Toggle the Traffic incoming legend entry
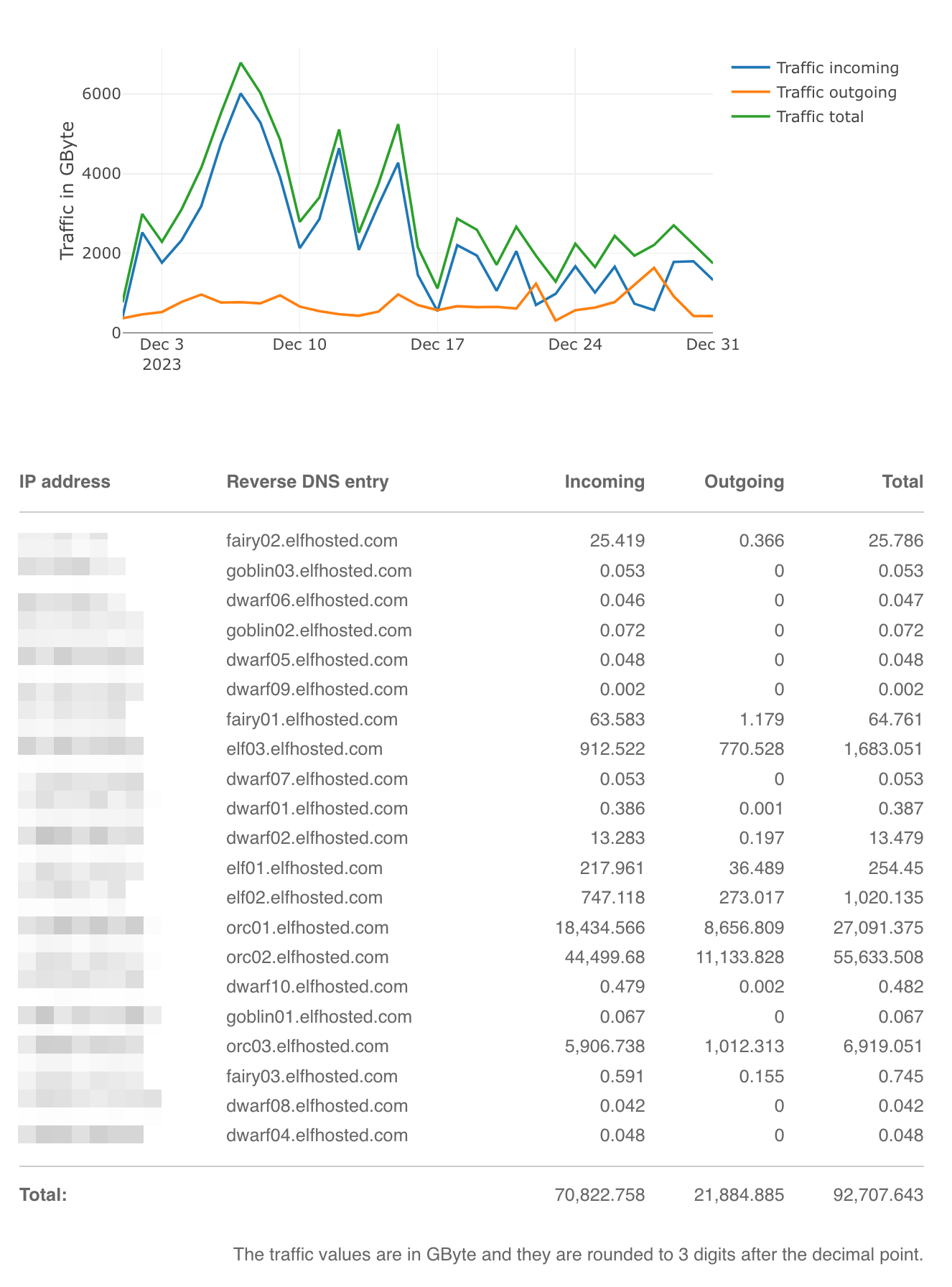Screen dimensions: 952x1287 pyautogui.click(x=816, y=68)
